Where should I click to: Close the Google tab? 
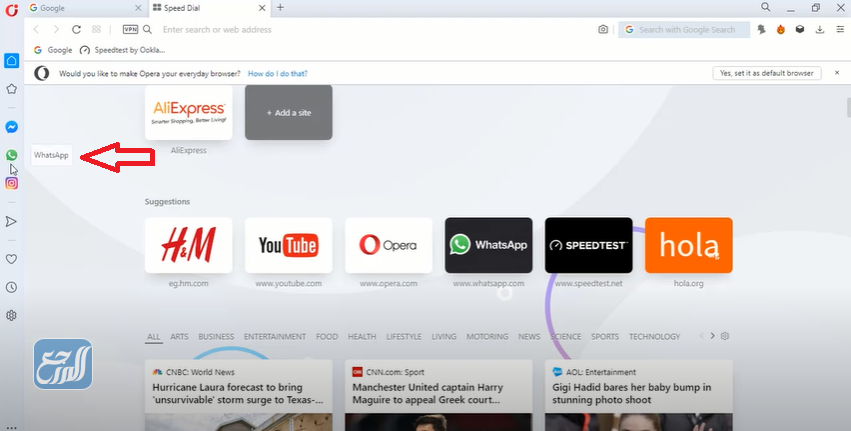[x=138, y=8]
